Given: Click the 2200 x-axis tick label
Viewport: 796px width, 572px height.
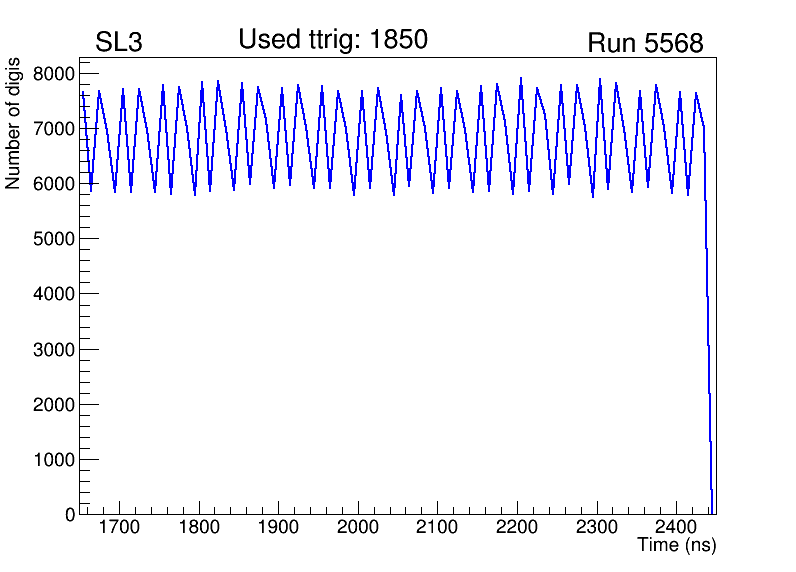Looking at the screenshot, I should point(517,528).
